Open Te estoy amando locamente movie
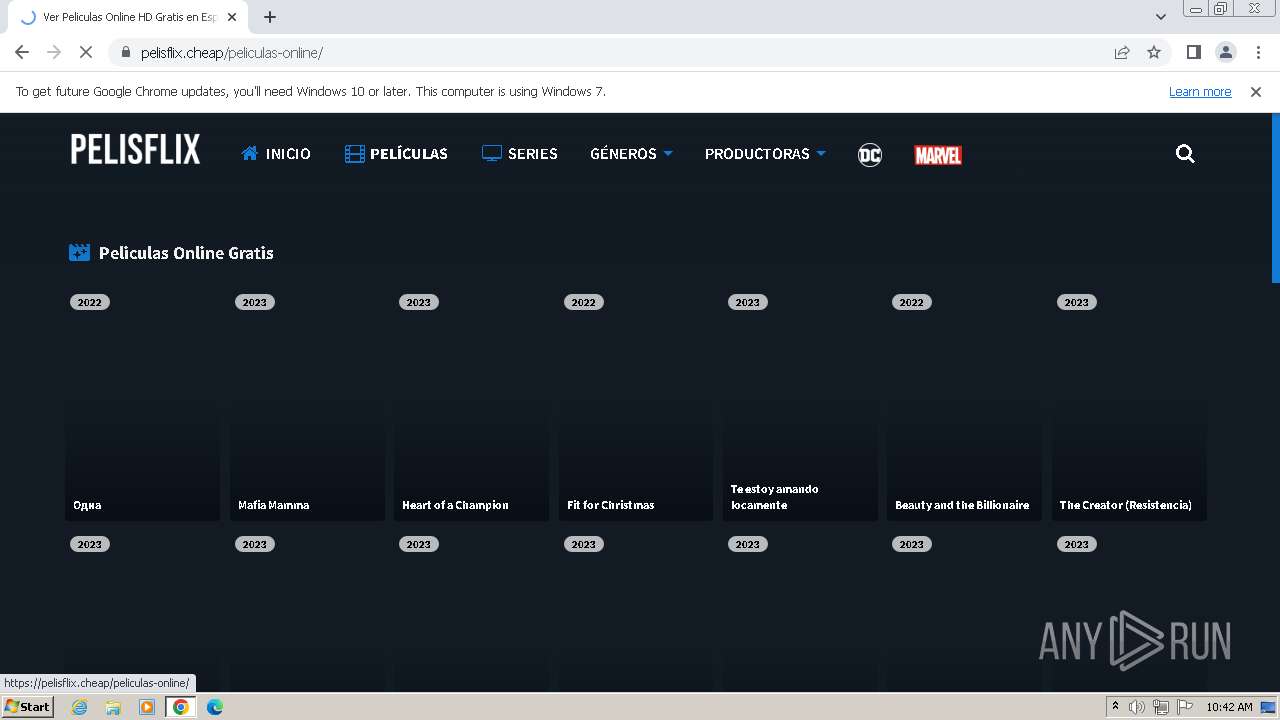The image size is (1280, 720). (800, 405)
